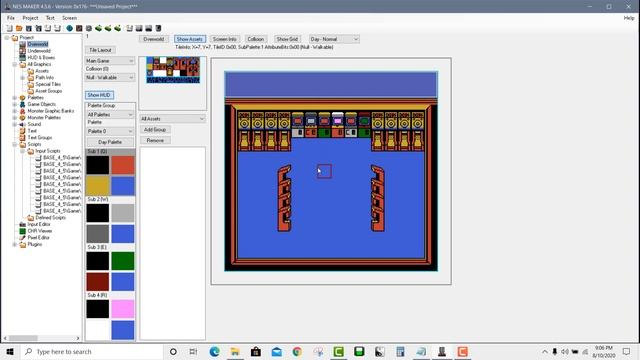Open the green CHR Viewer icon

pos(22,231)
